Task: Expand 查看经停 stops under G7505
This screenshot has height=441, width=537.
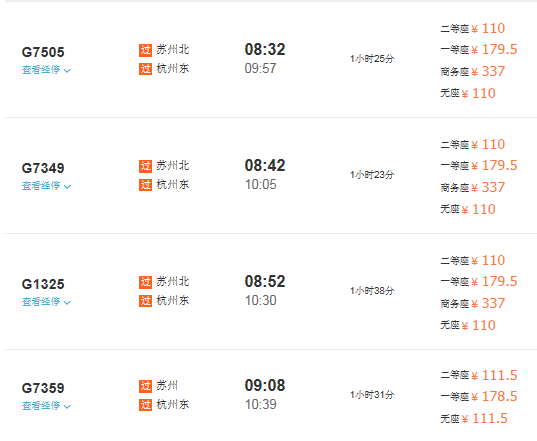Action: click(x=46, y=70)
